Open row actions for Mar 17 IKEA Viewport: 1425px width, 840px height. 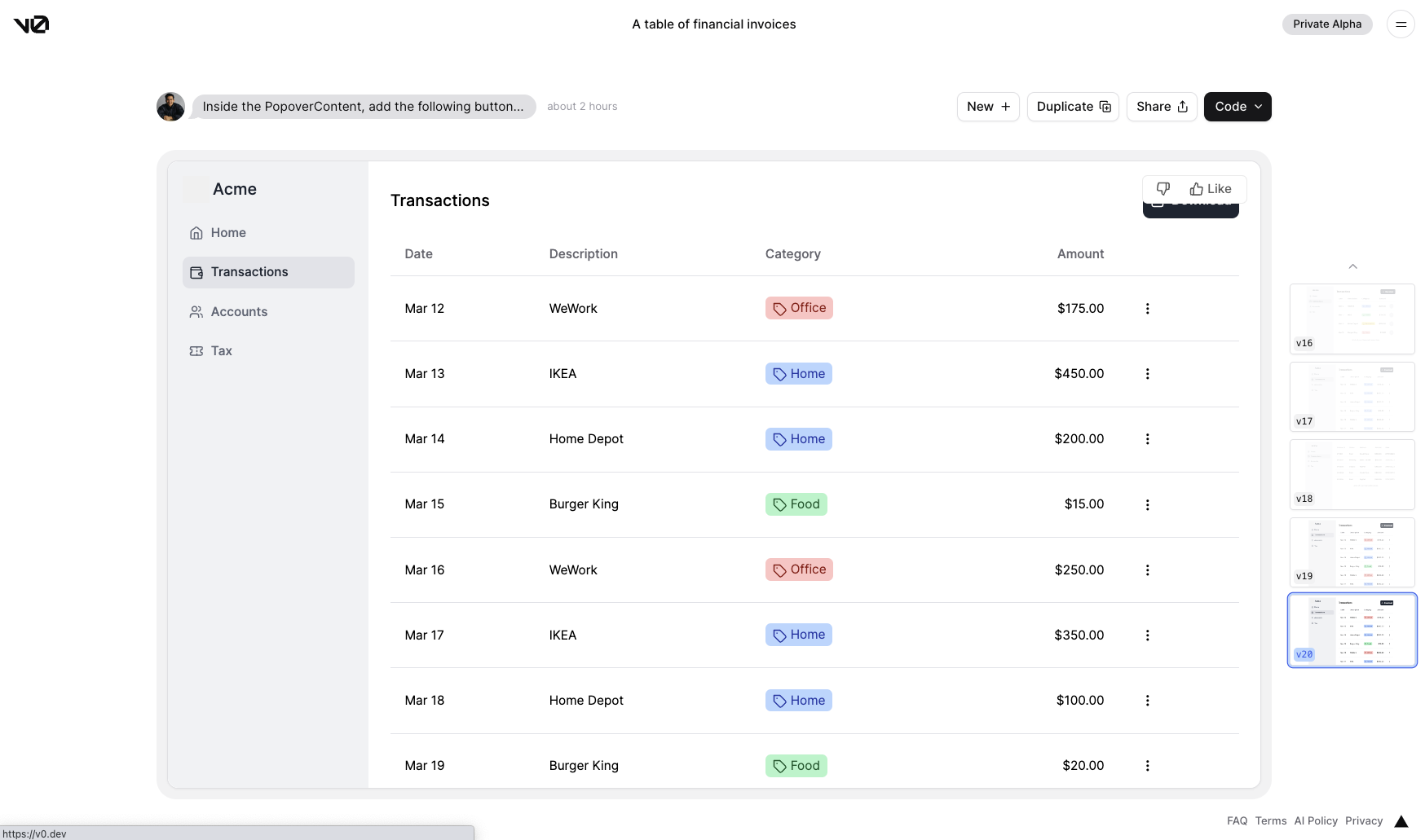pos(1147,635)
